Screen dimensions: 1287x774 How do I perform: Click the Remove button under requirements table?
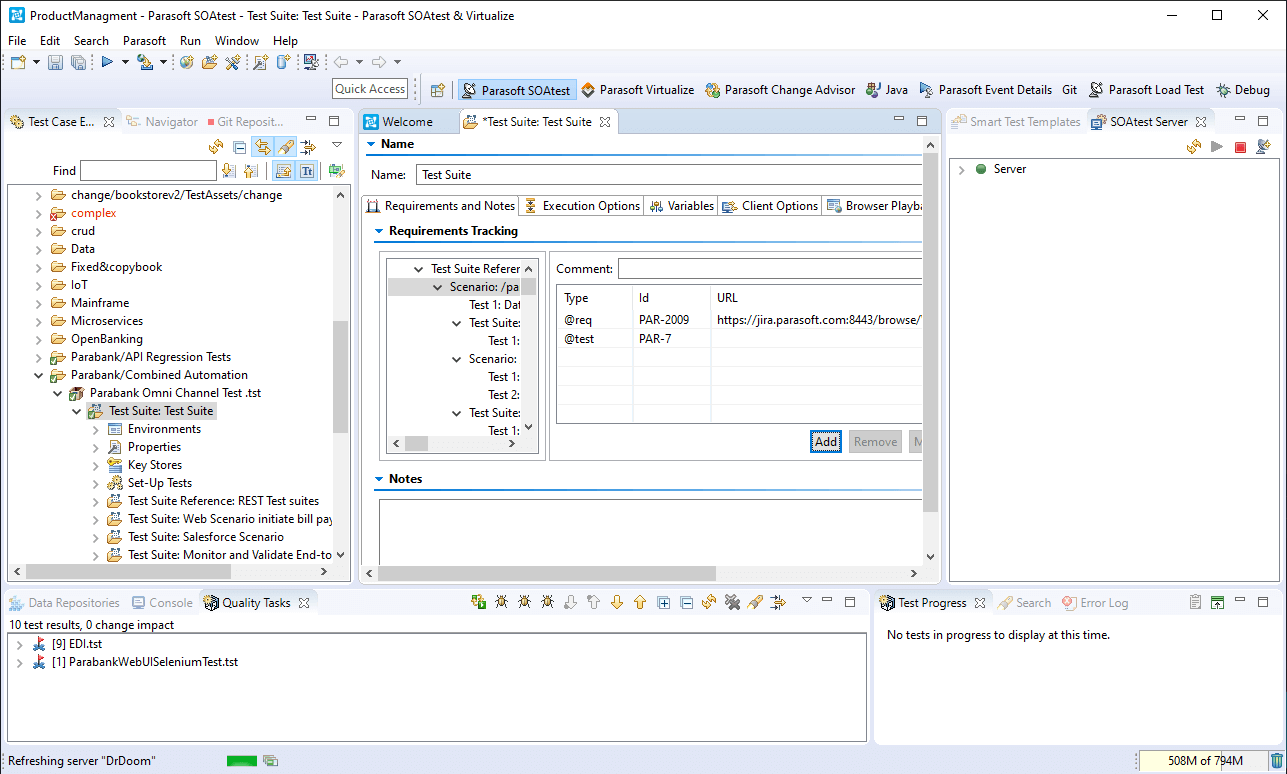click(x=875, y=442)
